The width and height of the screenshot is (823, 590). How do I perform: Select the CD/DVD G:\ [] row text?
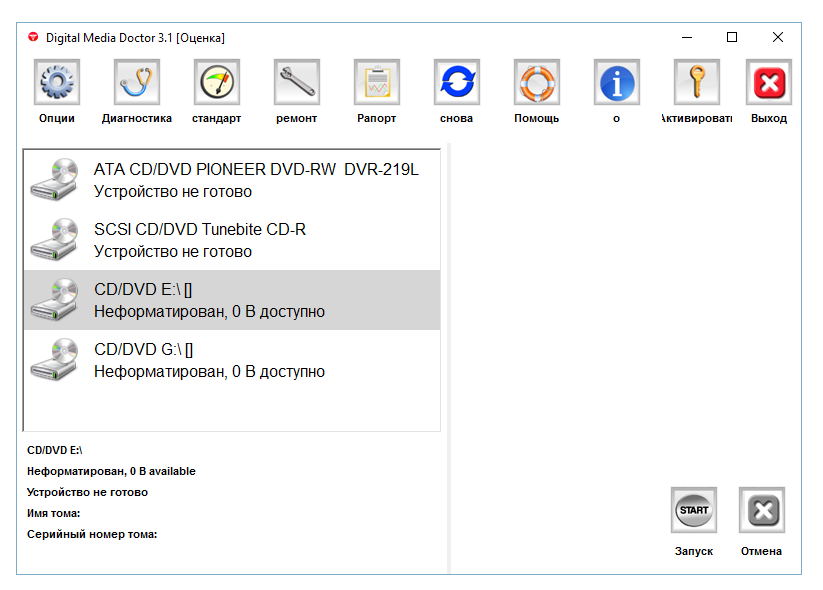pos(144,349)
